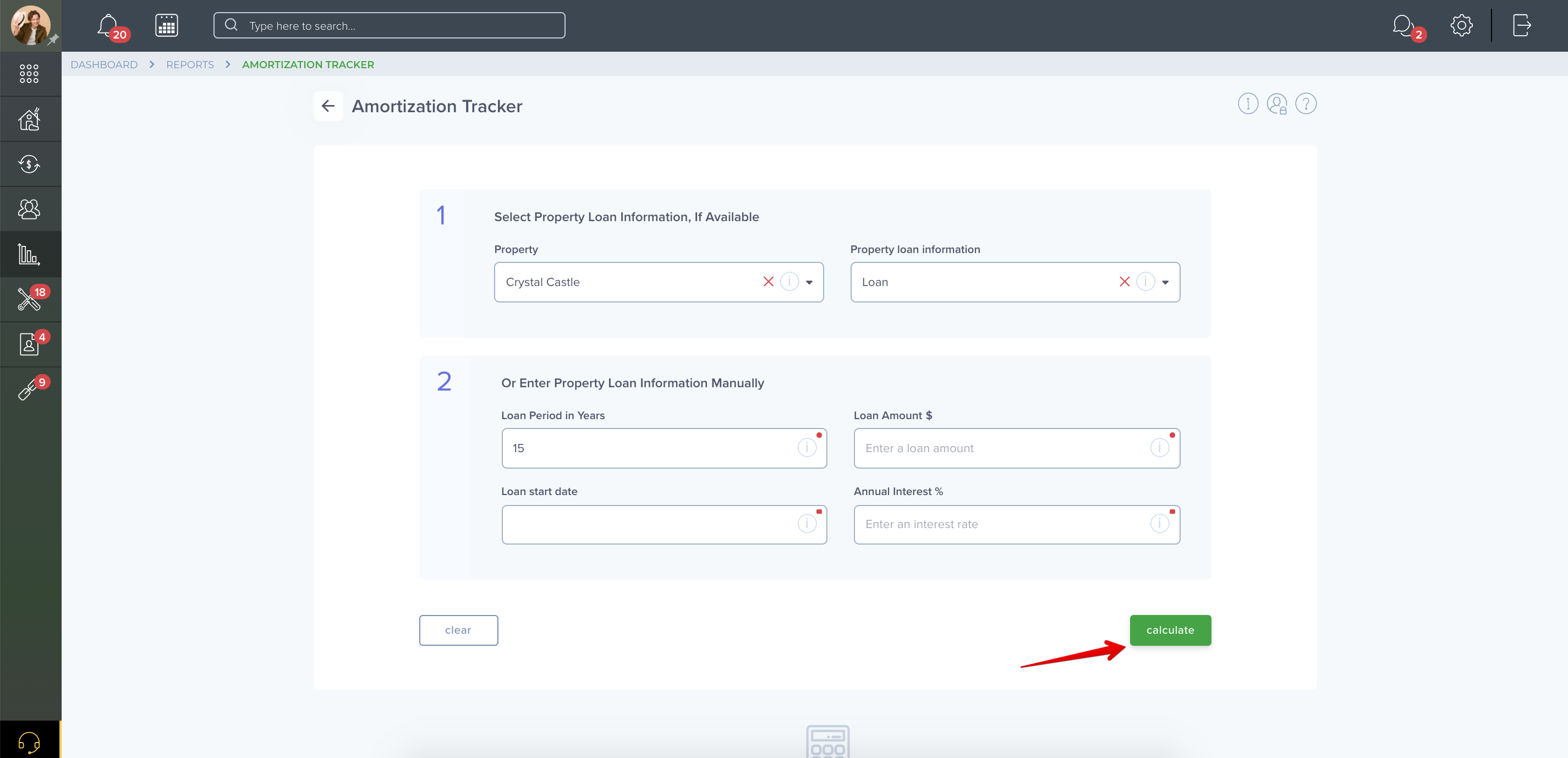Open the apps grid in sidebar
Viewport: 1568px width, 758px height.
pos(29,74)
